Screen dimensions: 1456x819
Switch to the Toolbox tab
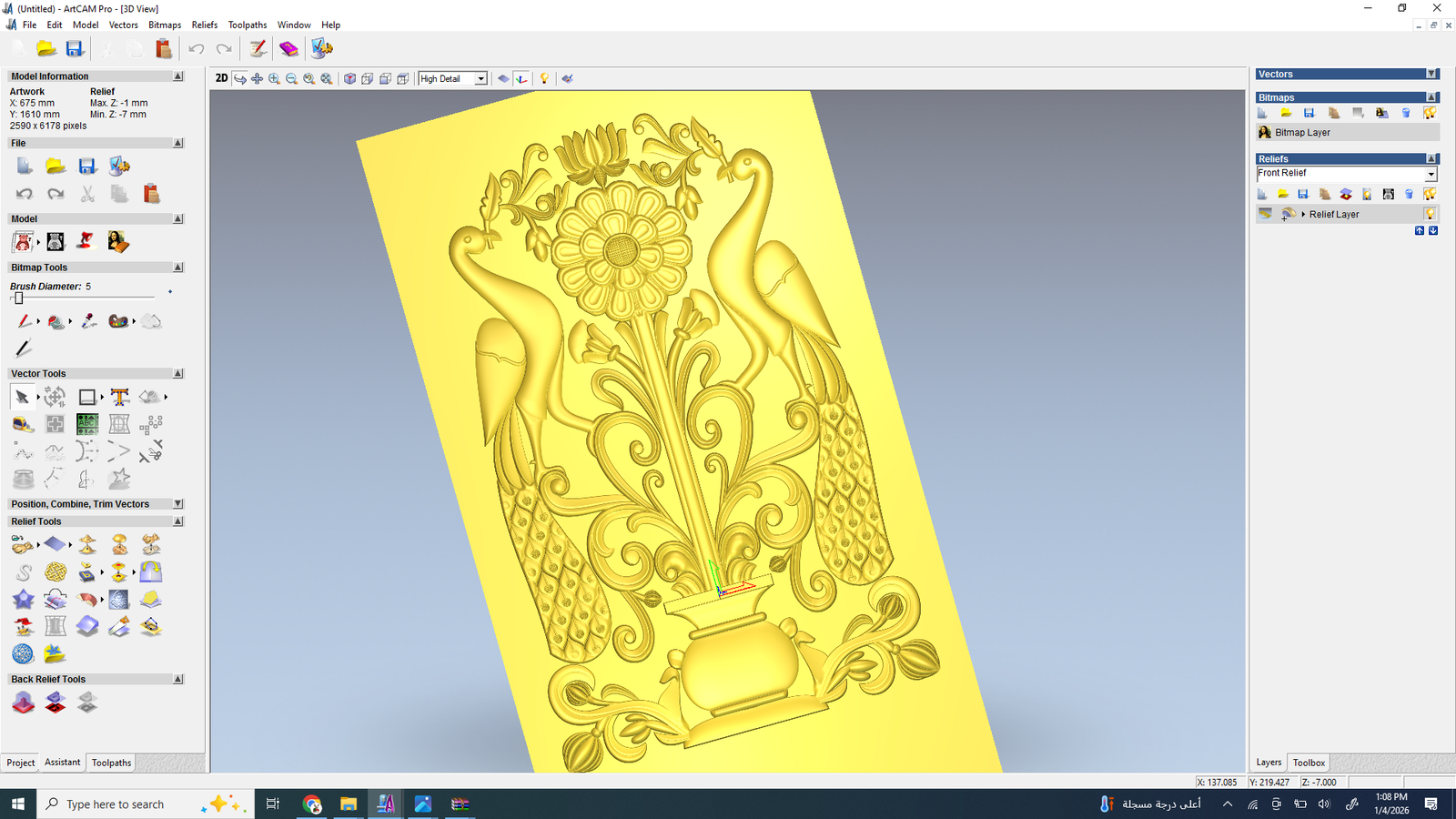pyautogui.click(x=1309, y=763)
